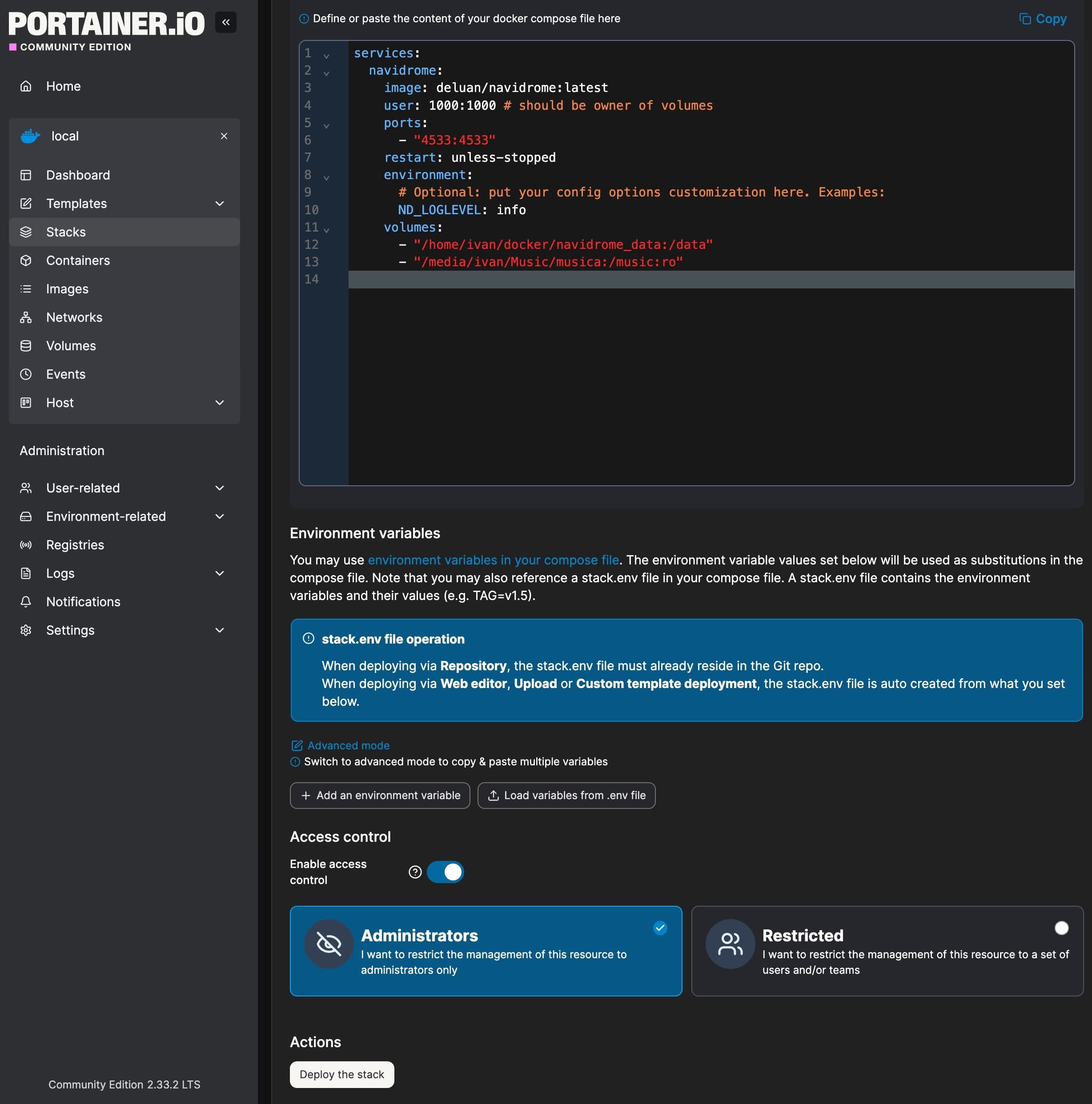Click access control help question icon
Viewport: 1092px width, 1104px height.
pos(415,872)
